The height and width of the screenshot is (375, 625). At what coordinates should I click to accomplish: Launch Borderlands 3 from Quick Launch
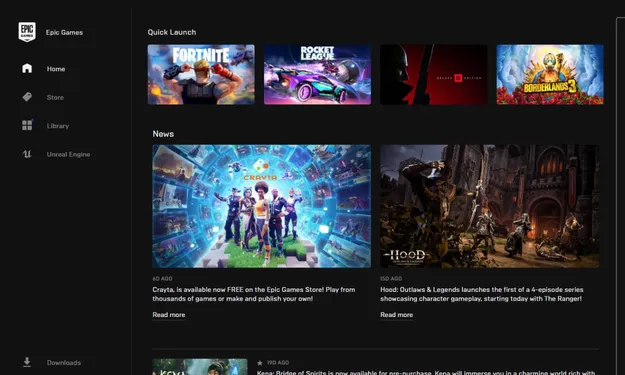click(x=550, y=75)
